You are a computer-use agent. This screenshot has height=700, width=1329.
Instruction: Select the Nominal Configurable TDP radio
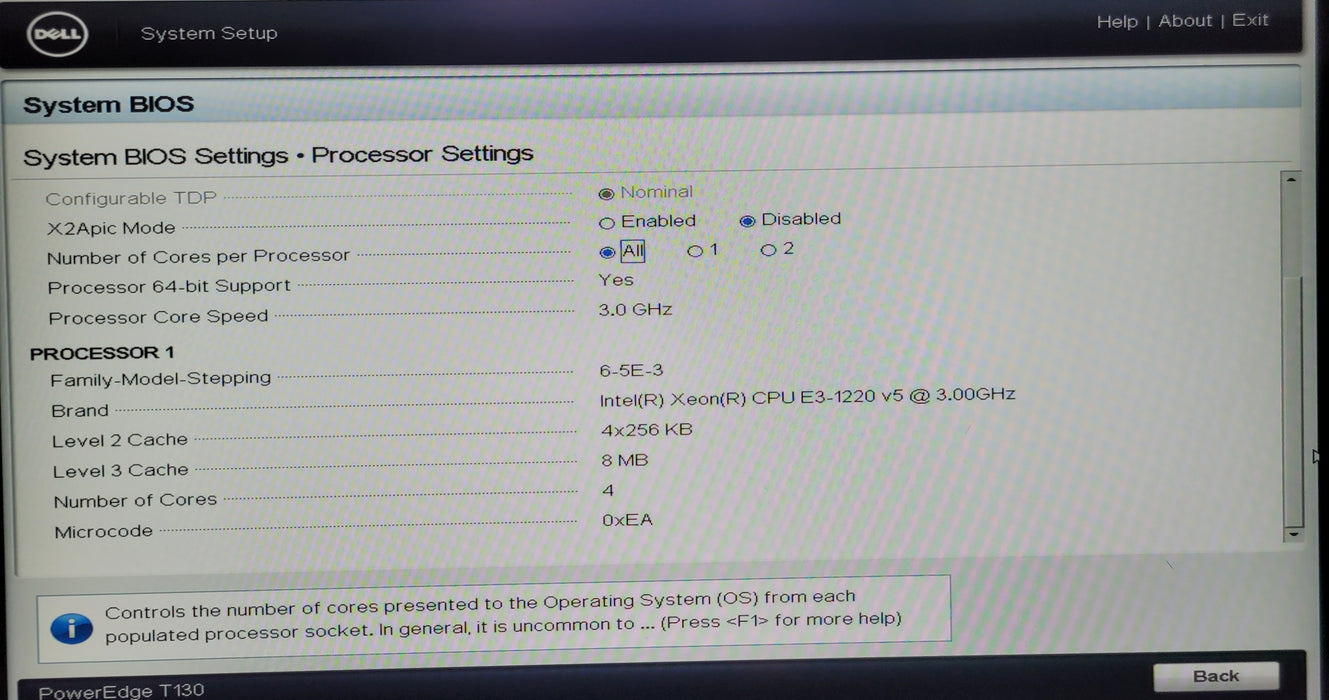click(x=606, y=194)
